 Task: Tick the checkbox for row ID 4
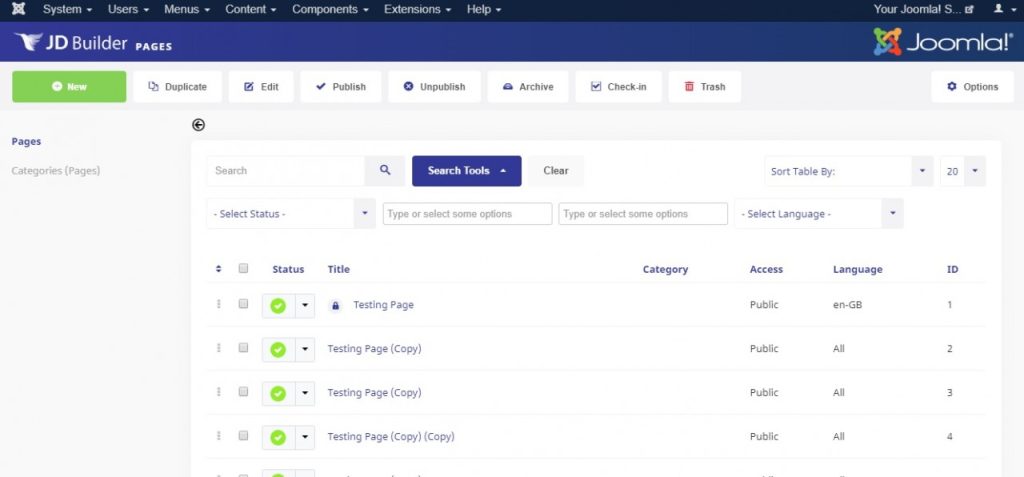point(244,435)
